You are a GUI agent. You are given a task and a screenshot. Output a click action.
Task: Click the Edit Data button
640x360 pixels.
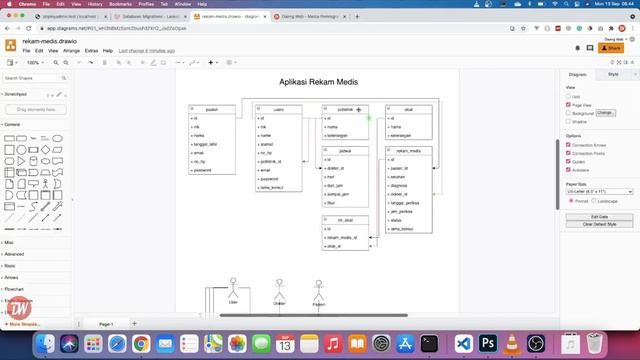tap(599, 217)
